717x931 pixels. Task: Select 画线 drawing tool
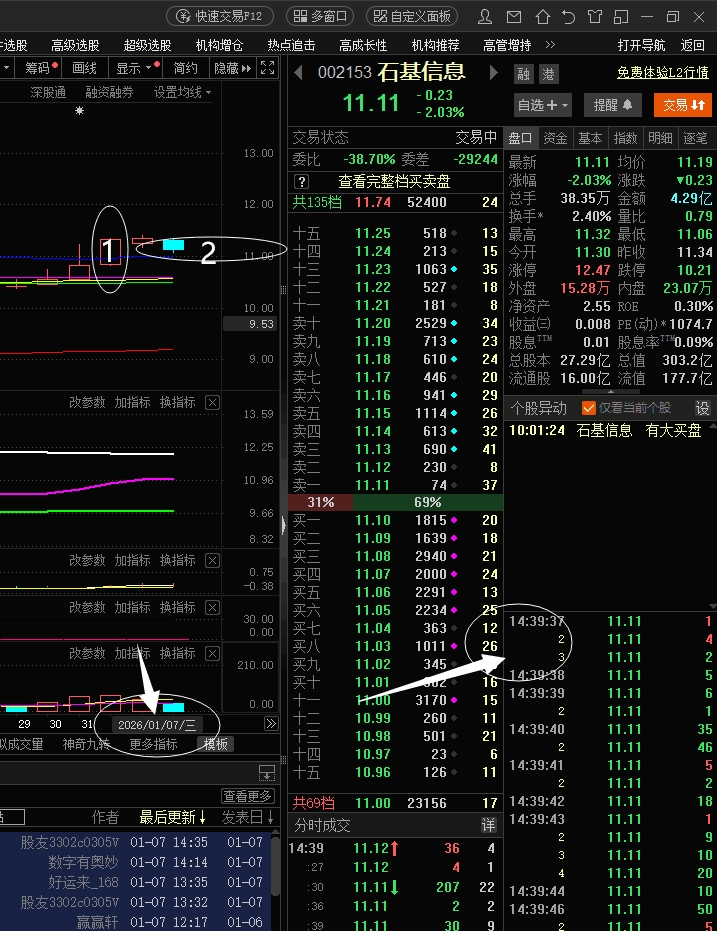pos(84,68)
